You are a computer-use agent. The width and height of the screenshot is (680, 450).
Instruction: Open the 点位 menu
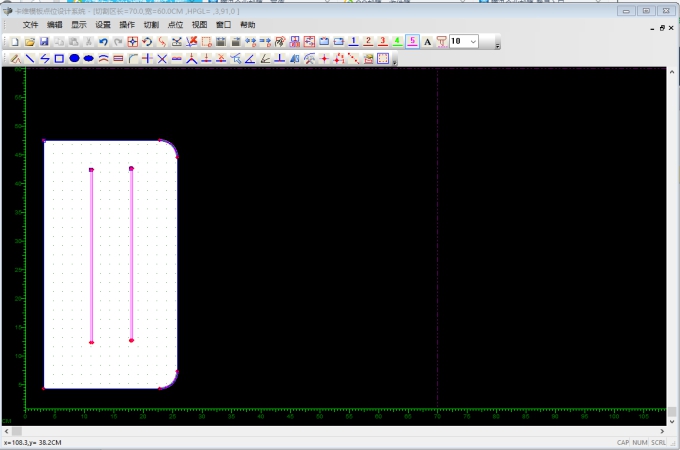coord(175,25)
